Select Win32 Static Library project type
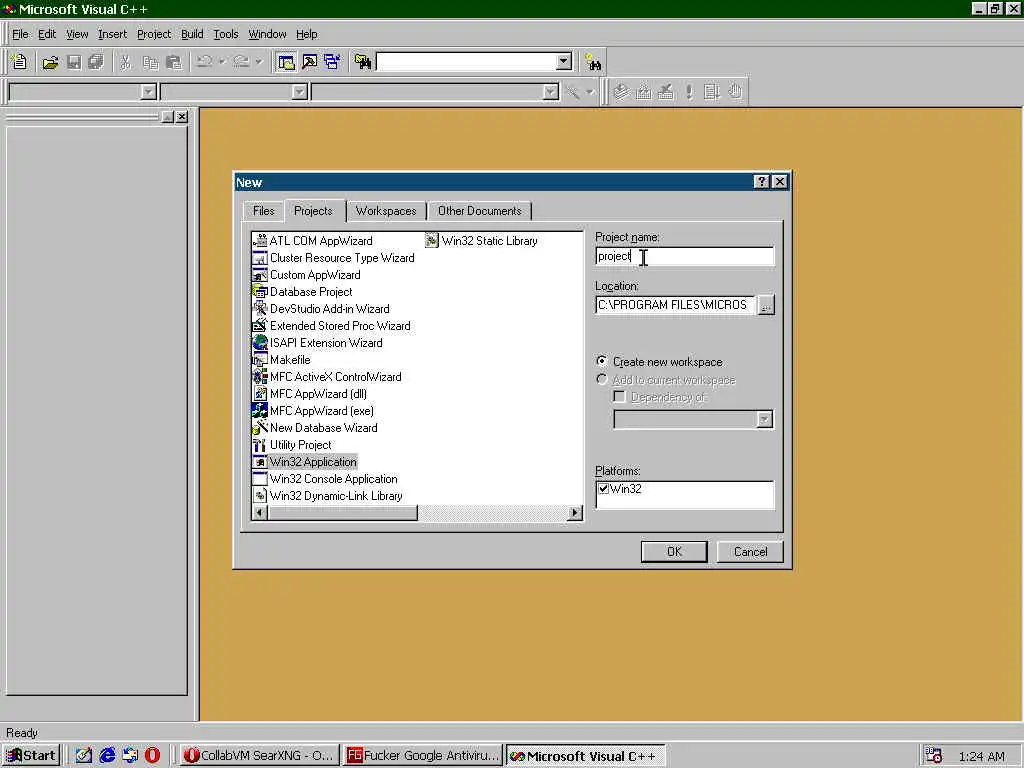This screenshot has height=768, width=1024. pos(481,241)
